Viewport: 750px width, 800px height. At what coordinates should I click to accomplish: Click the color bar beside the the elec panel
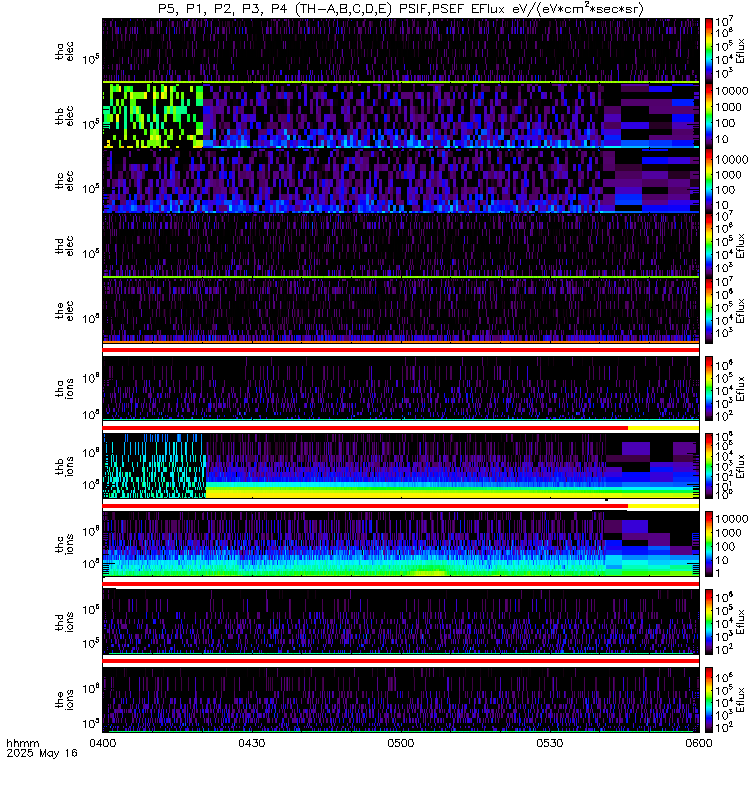pos(709,310)
